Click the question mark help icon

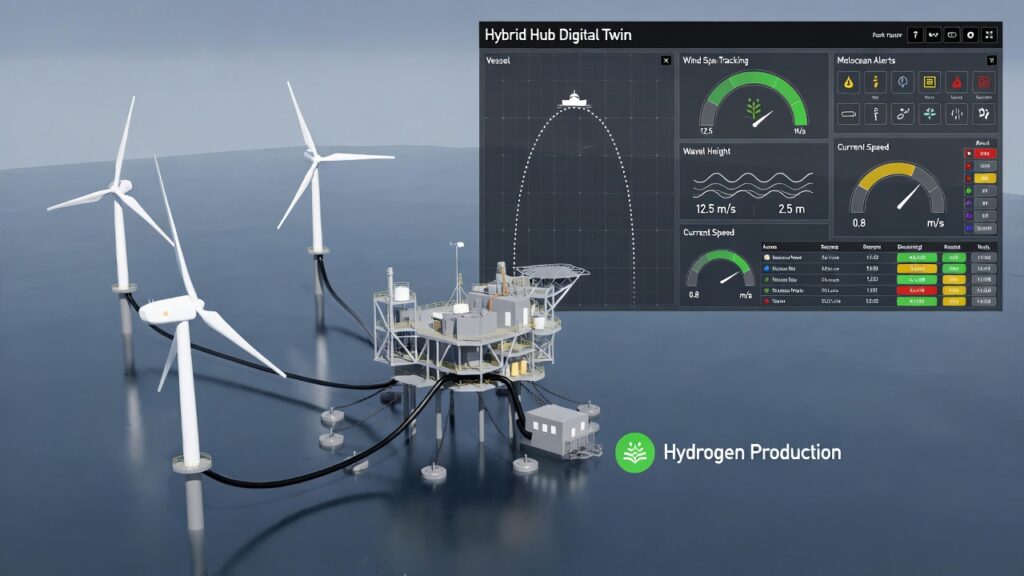[x=915, y=35]
